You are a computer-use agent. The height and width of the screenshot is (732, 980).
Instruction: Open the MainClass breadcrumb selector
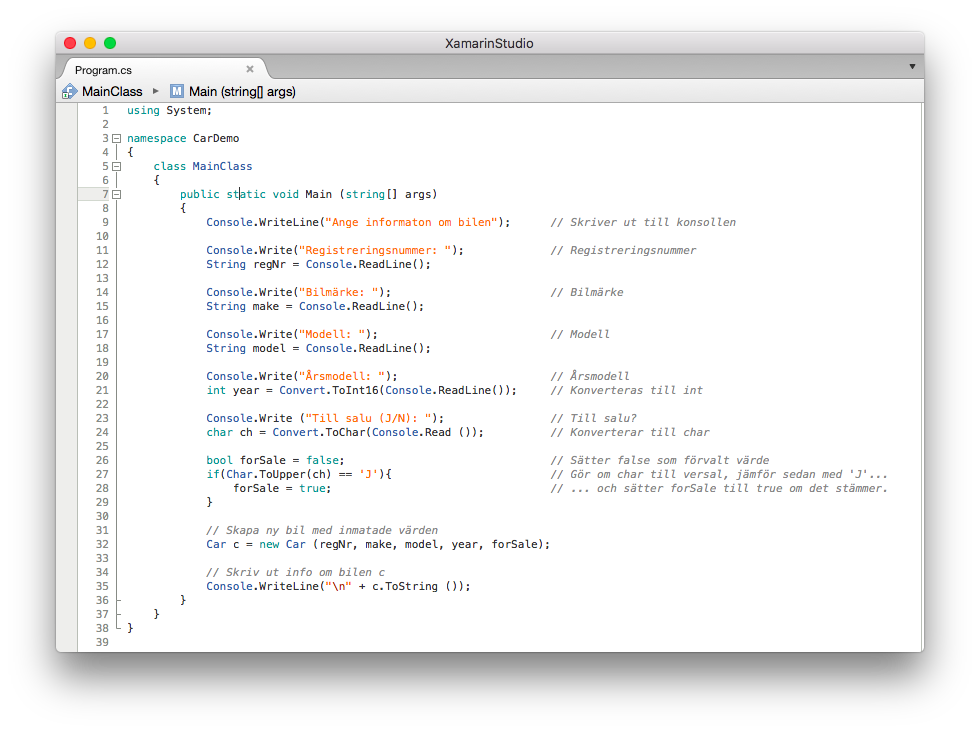112,91
